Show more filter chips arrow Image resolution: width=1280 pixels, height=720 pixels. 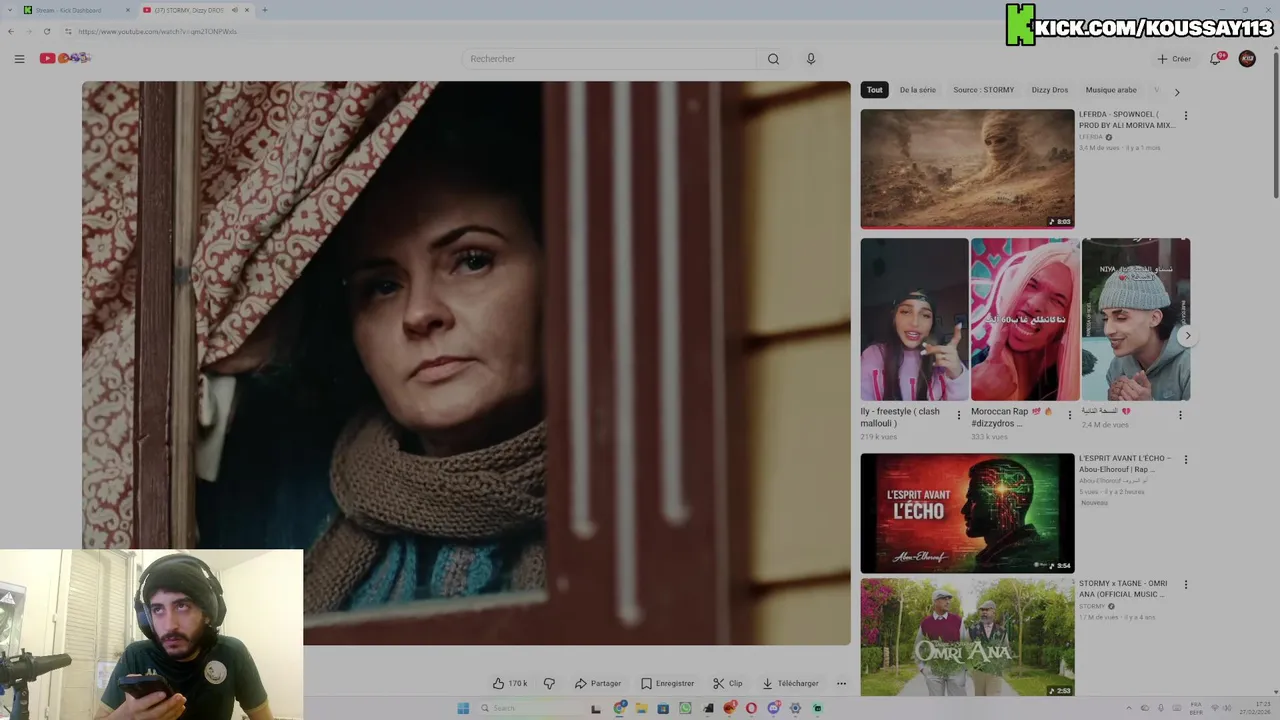(x=1177, y=92)
